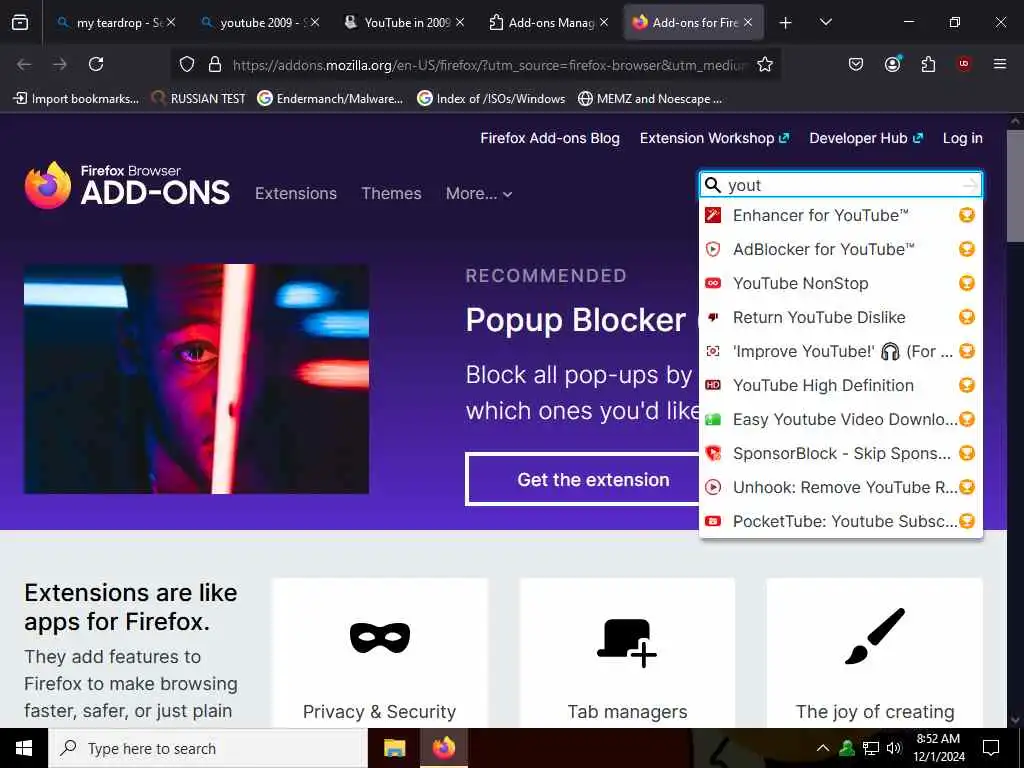The height and width of the screenshot is (768, 1024).
Task: Open the Extensions puzzle icon
Action: click(928, 64)
